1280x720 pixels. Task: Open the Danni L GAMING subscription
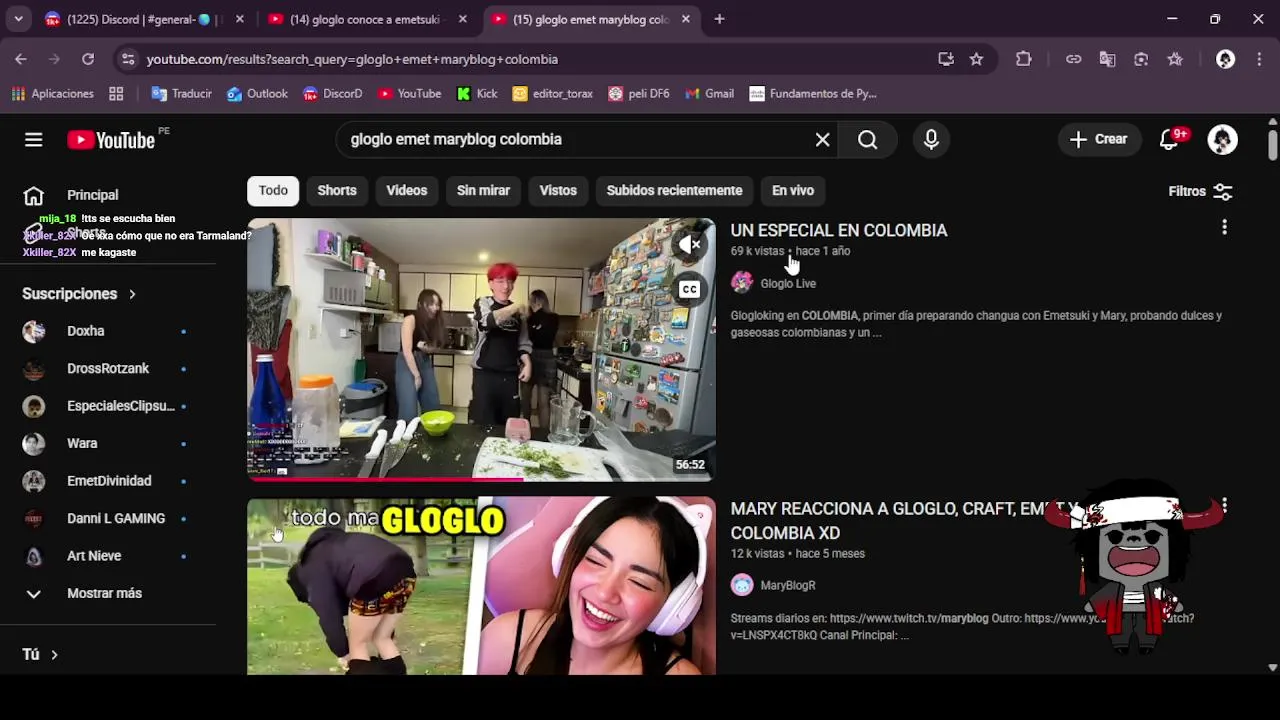click(x=108, y=518)
